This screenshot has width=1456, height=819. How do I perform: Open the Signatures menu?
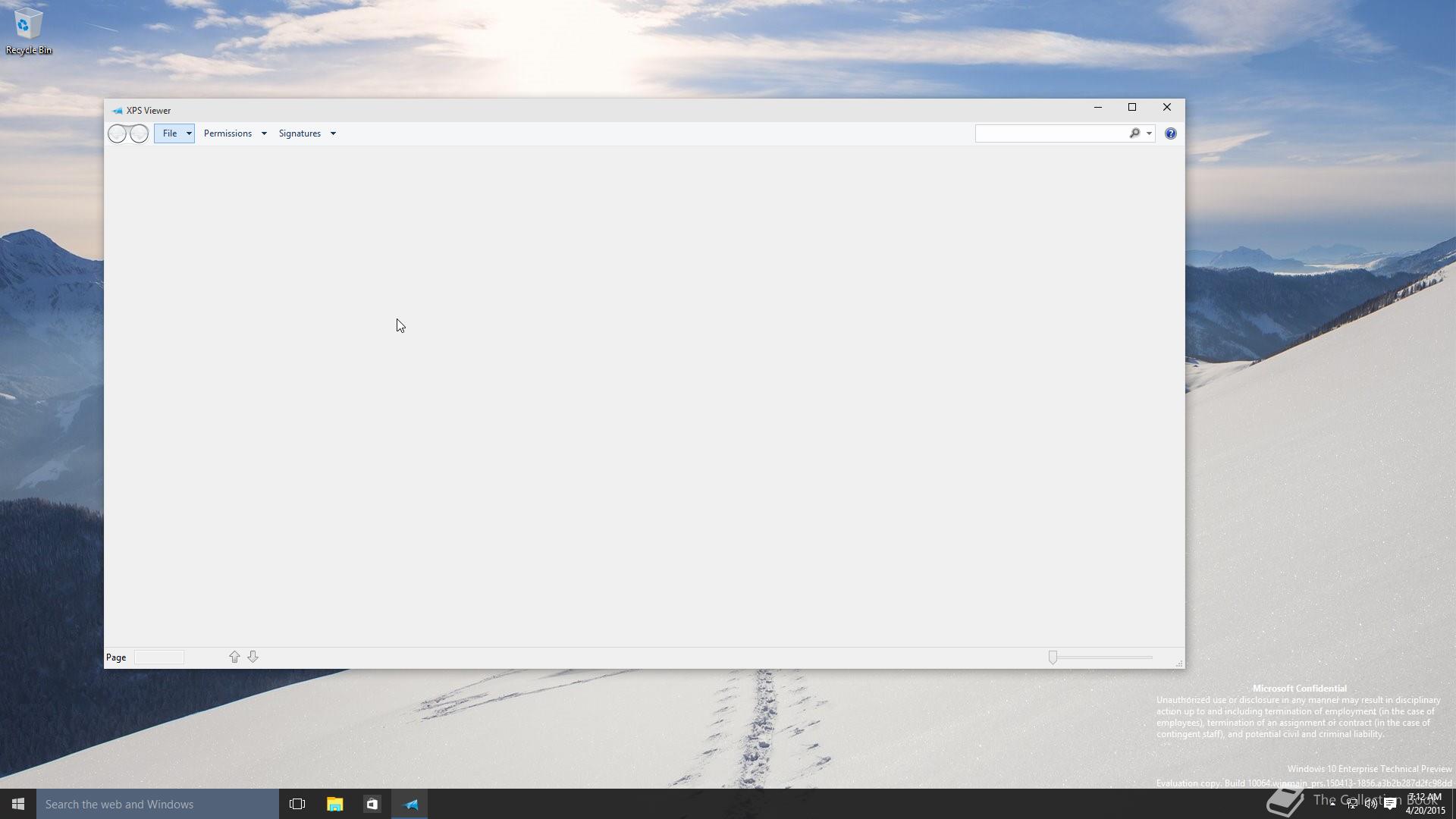click(x=300, y=133)
